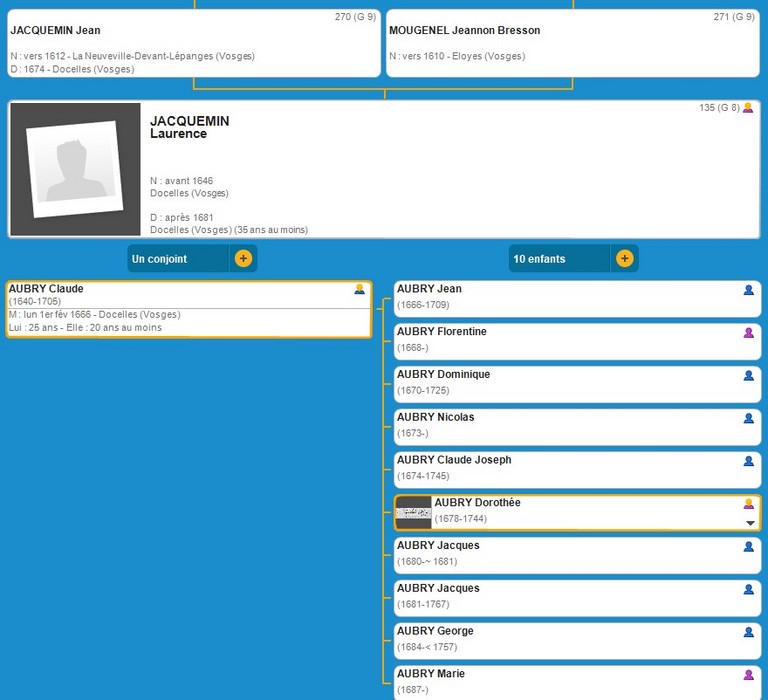Open the Un conjoint section button
Viewport: 768px width, 700px height.
click(178, 259)
